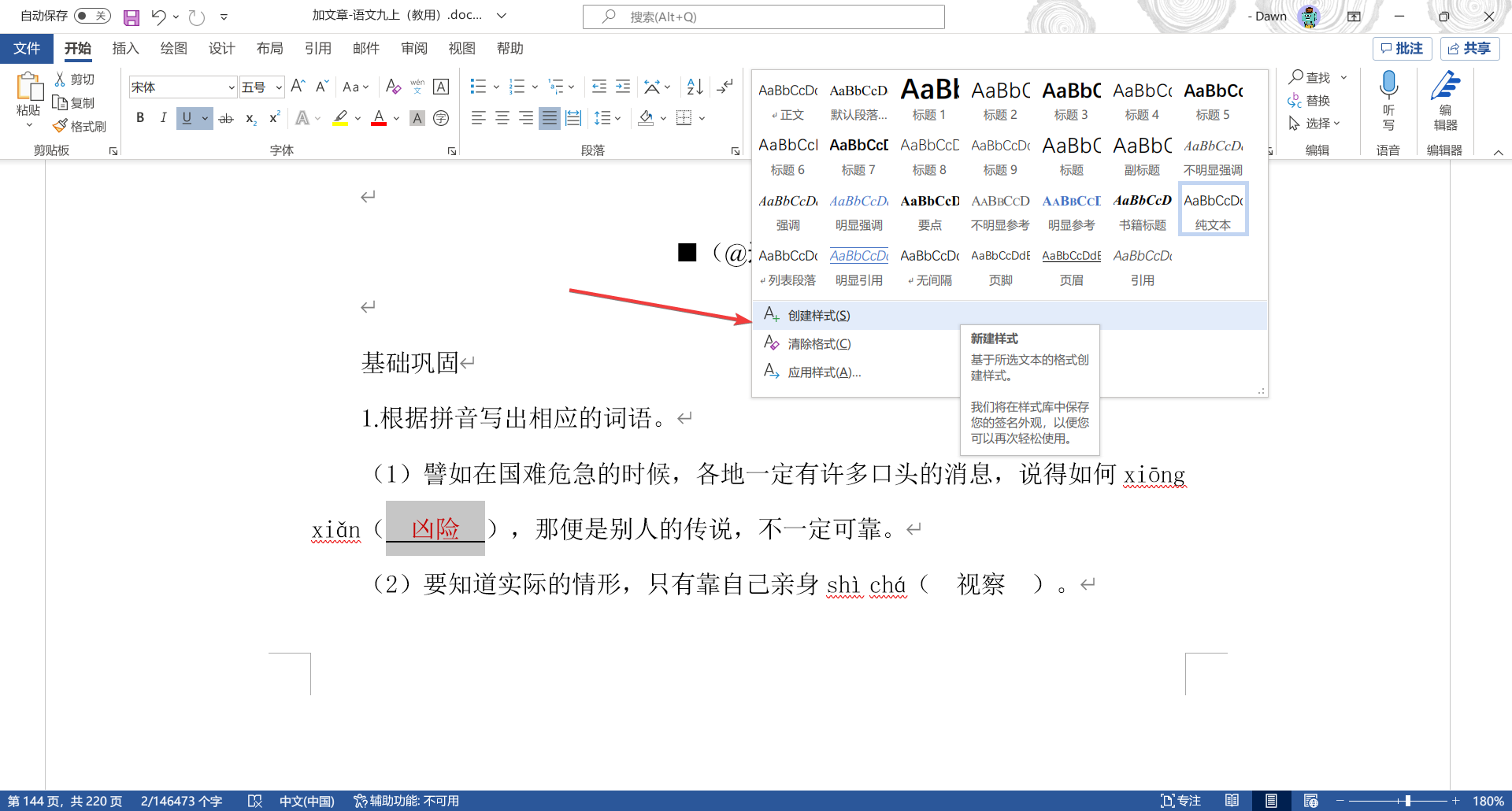Click the Save icon in title bar

132,17
